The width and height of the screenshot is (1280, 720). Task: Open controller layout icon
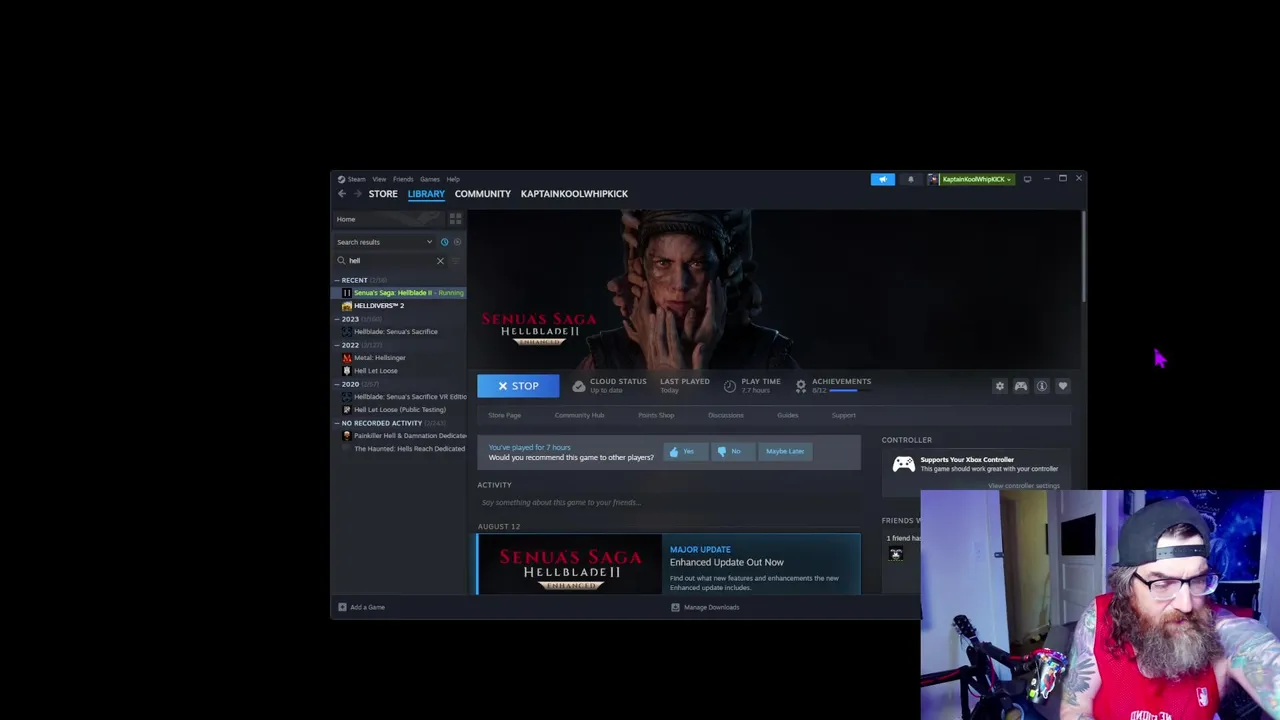tap(1020, 386)
